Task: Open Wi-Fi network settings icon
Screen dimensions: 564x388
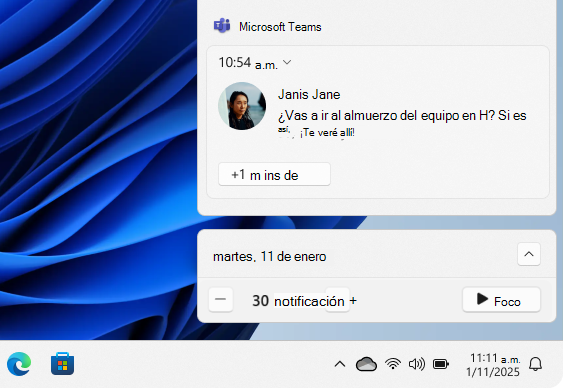Action: [x=393, y=364]
